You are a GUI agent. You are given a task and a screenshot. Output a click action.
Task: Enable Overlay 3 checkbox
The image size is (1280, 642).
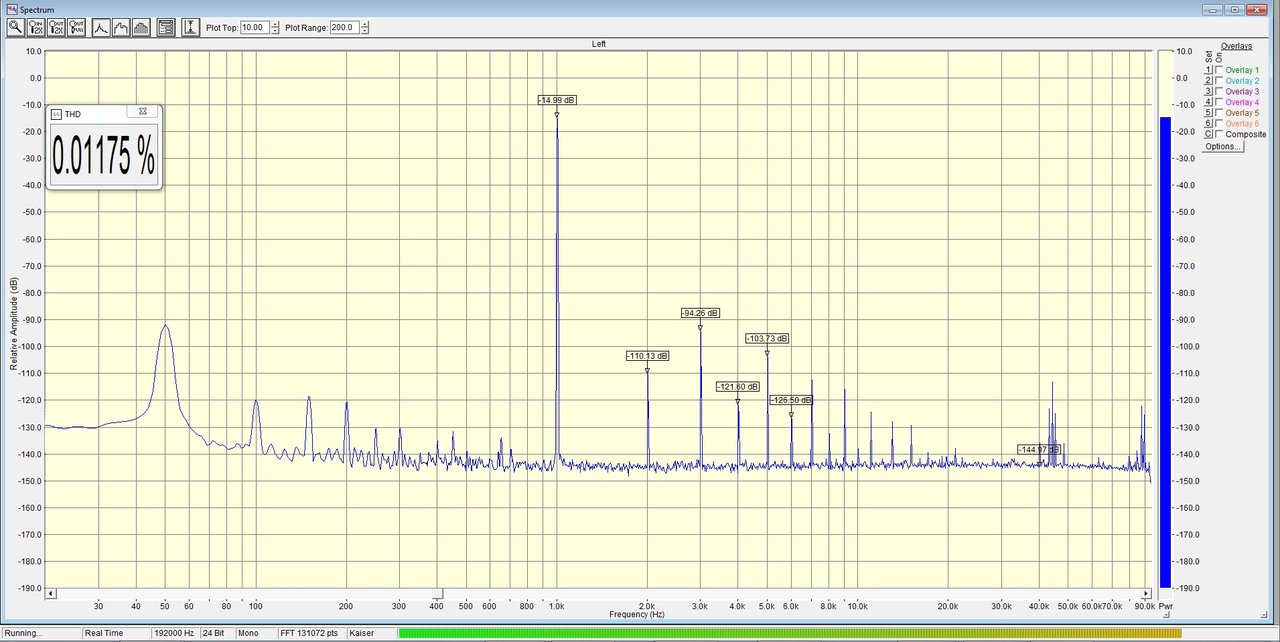coord(1219,91)
